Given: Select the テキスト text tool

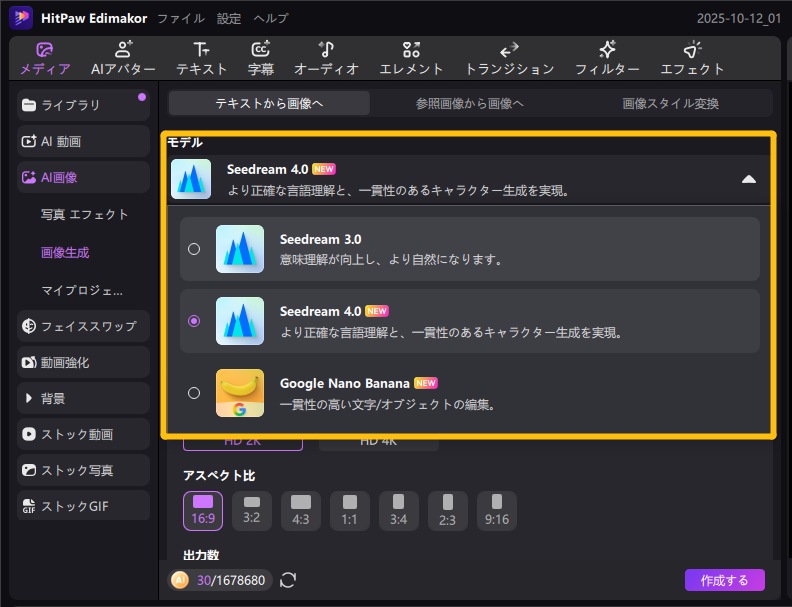Looking at the screenshot, I should coord(202,59).
